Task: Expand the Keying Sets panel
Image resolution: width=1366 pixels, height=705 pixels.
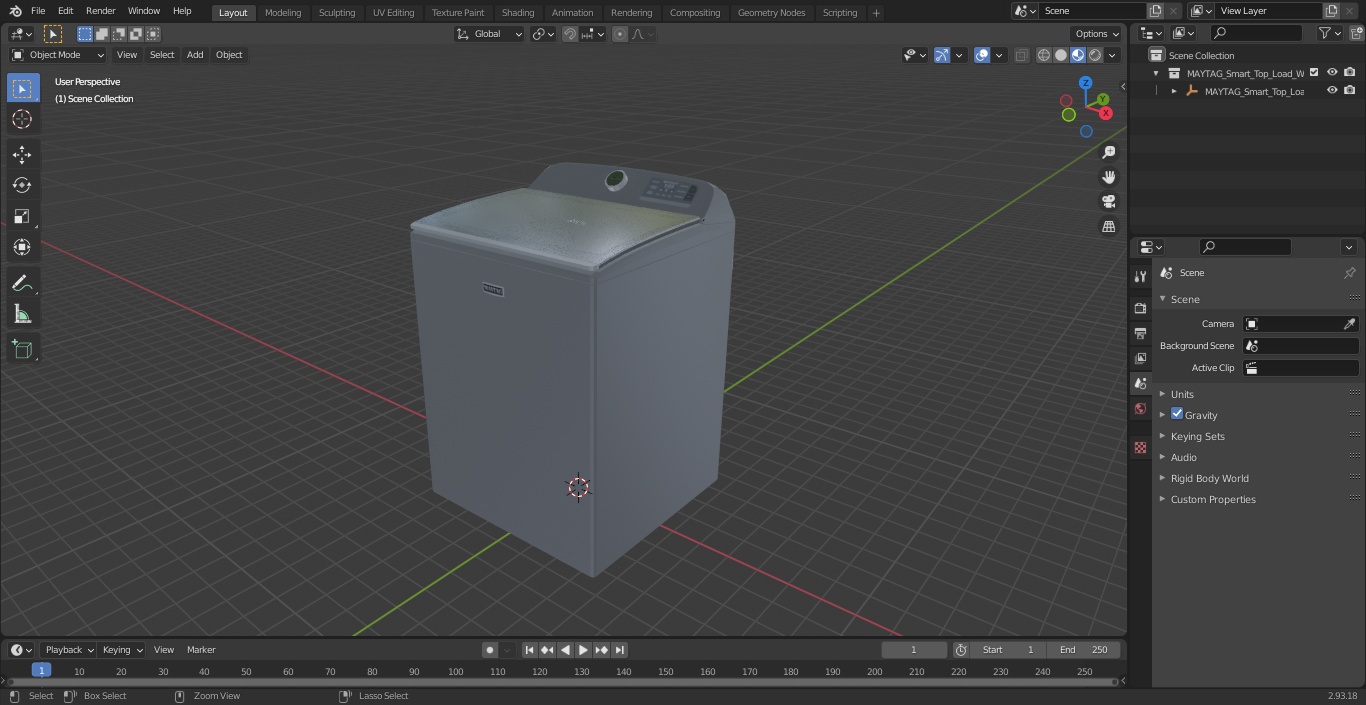Action: tap(1197, 436)
